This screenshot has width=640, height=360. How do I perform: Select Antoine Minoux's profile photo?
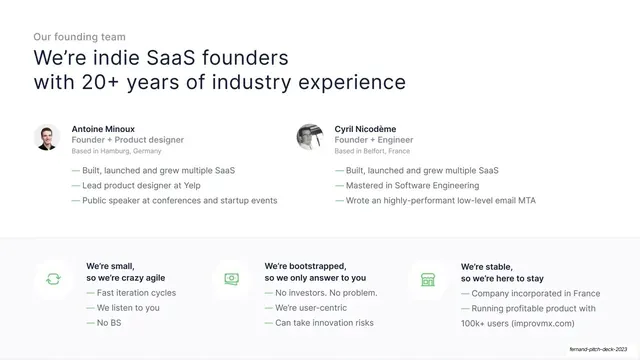(47, 137)
